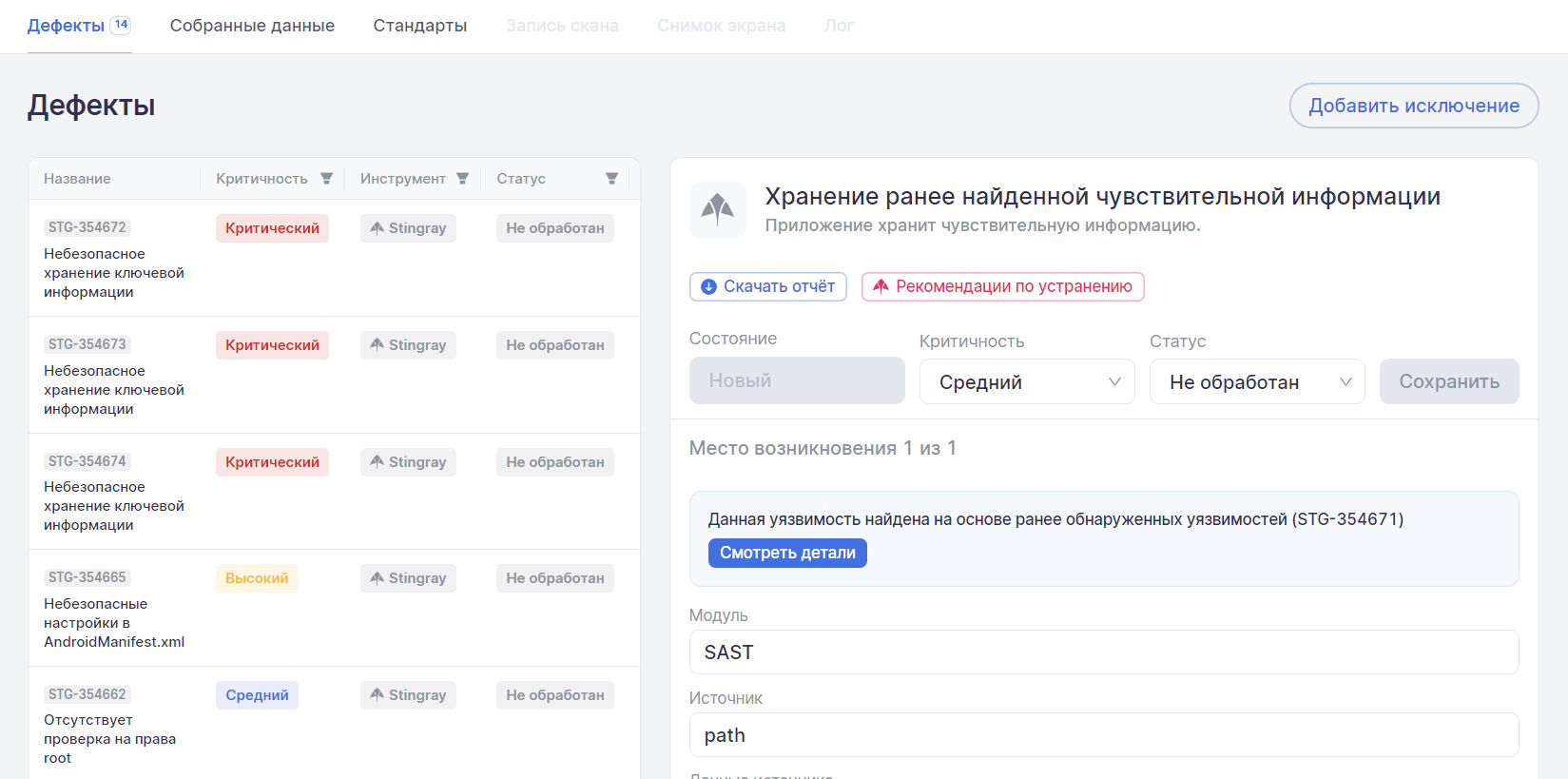Click the Stingray tool badge for STG-354665
The width and height of the screenshot is (1568, 779).
(x=408, y=578)
